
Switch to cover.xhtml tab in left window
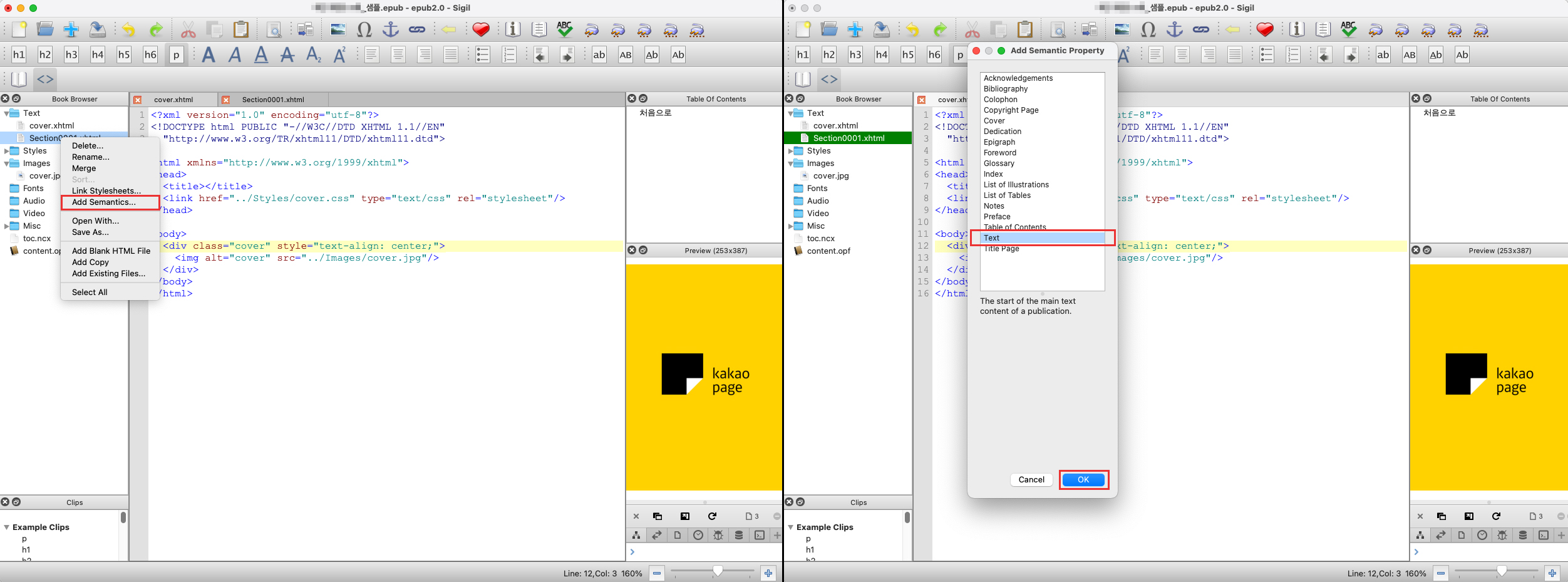[x=173, y=100]
